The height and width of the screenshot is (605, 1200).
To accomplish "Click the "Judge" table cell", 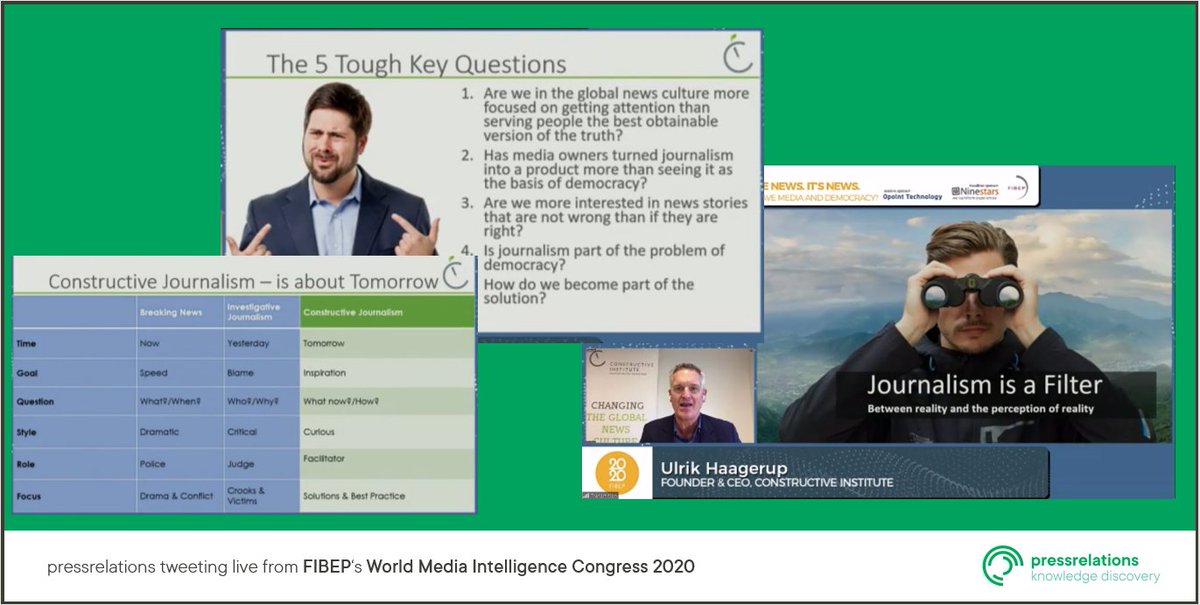I will click(261, 464).
